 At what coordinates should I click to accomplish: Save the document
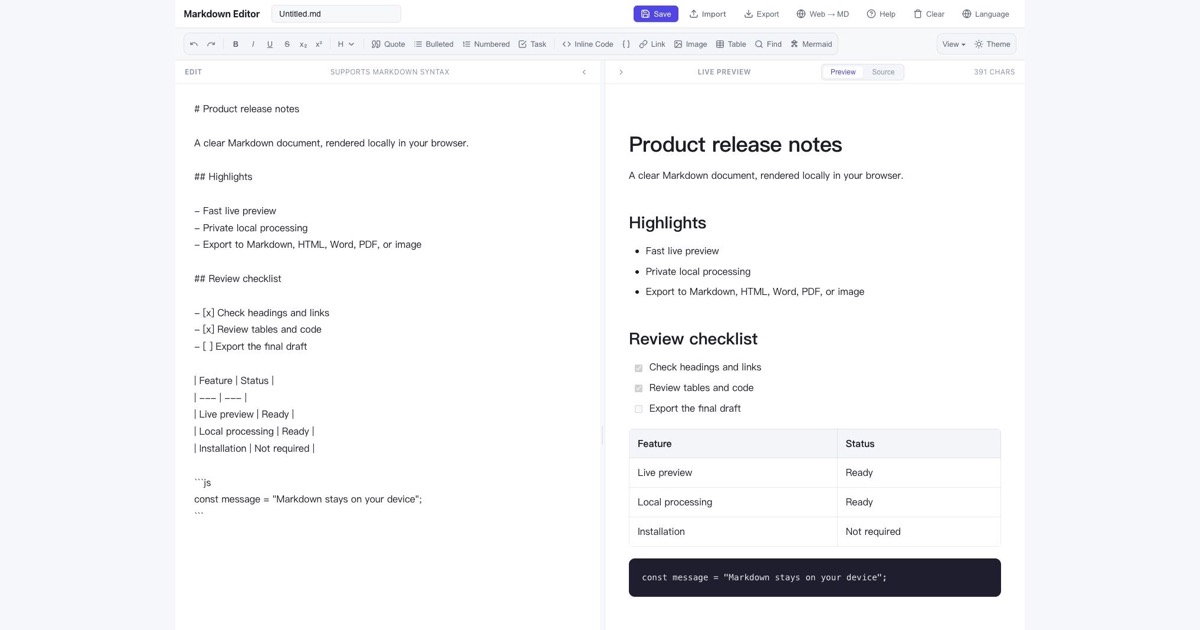pyautogui.click(x=656, y=14)
